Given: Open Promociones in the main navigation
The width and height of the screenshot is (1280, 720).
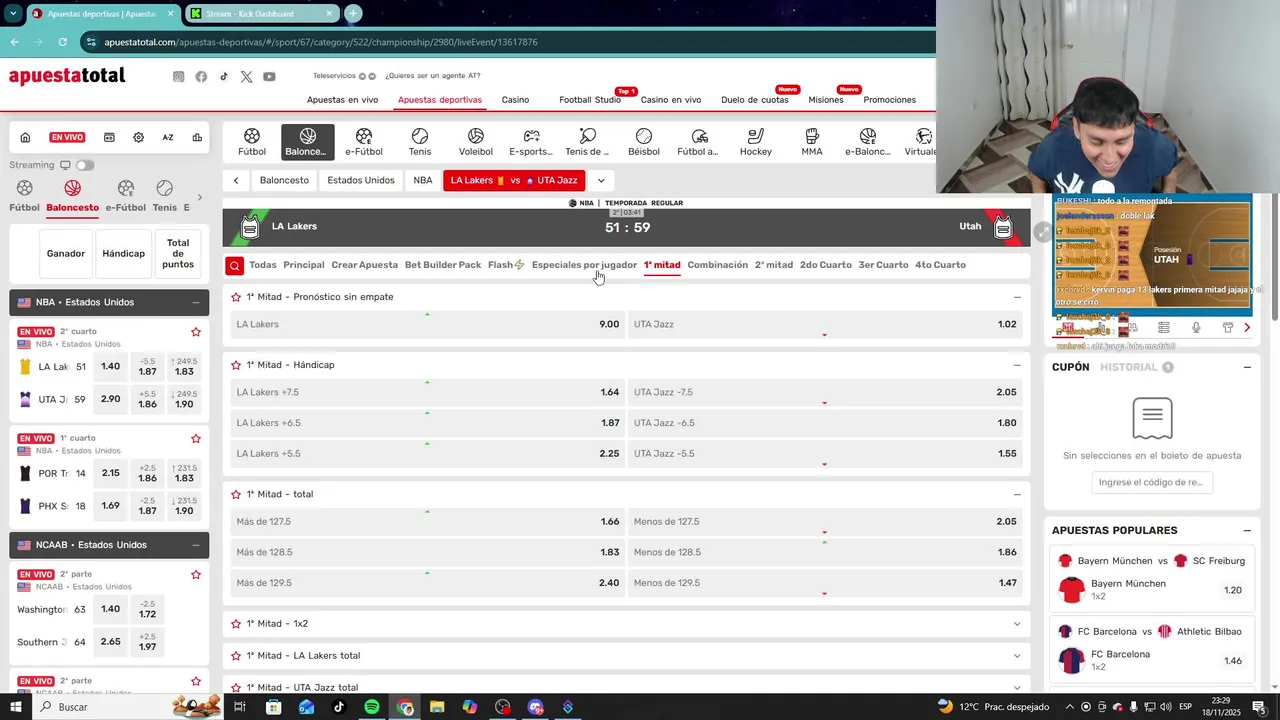Looking at the screenshot, I should point(890,100).
